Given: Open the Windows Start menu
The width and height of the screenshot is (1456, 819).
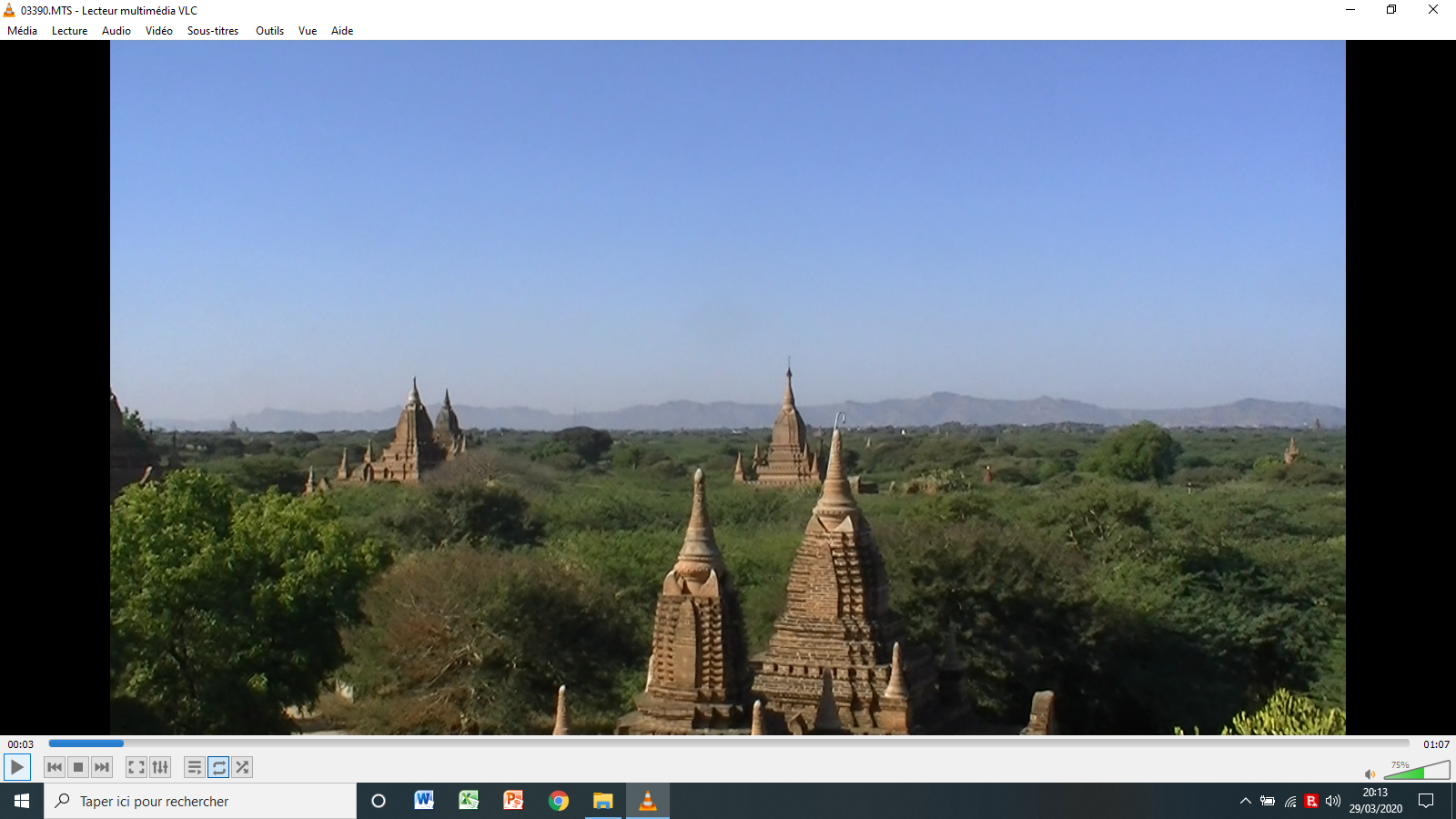Looking at the screenshot, I should [x=22, y=801].
